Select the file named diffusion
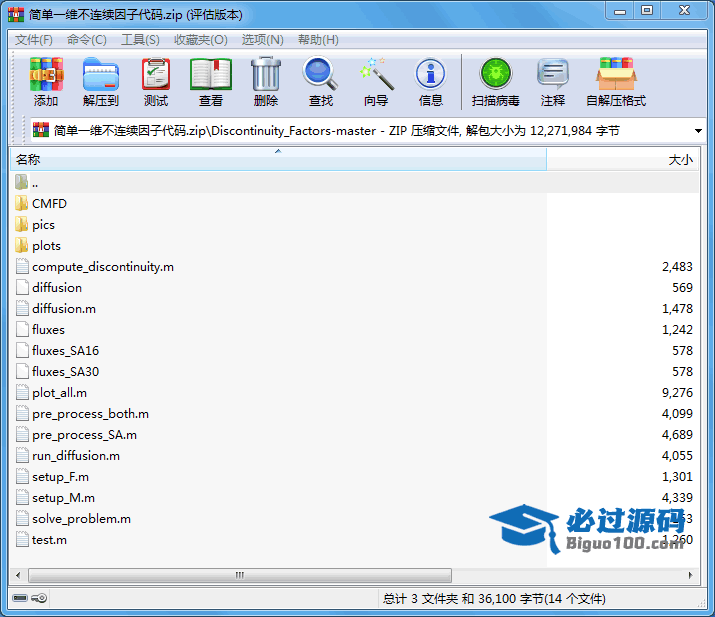 [57, 287]
